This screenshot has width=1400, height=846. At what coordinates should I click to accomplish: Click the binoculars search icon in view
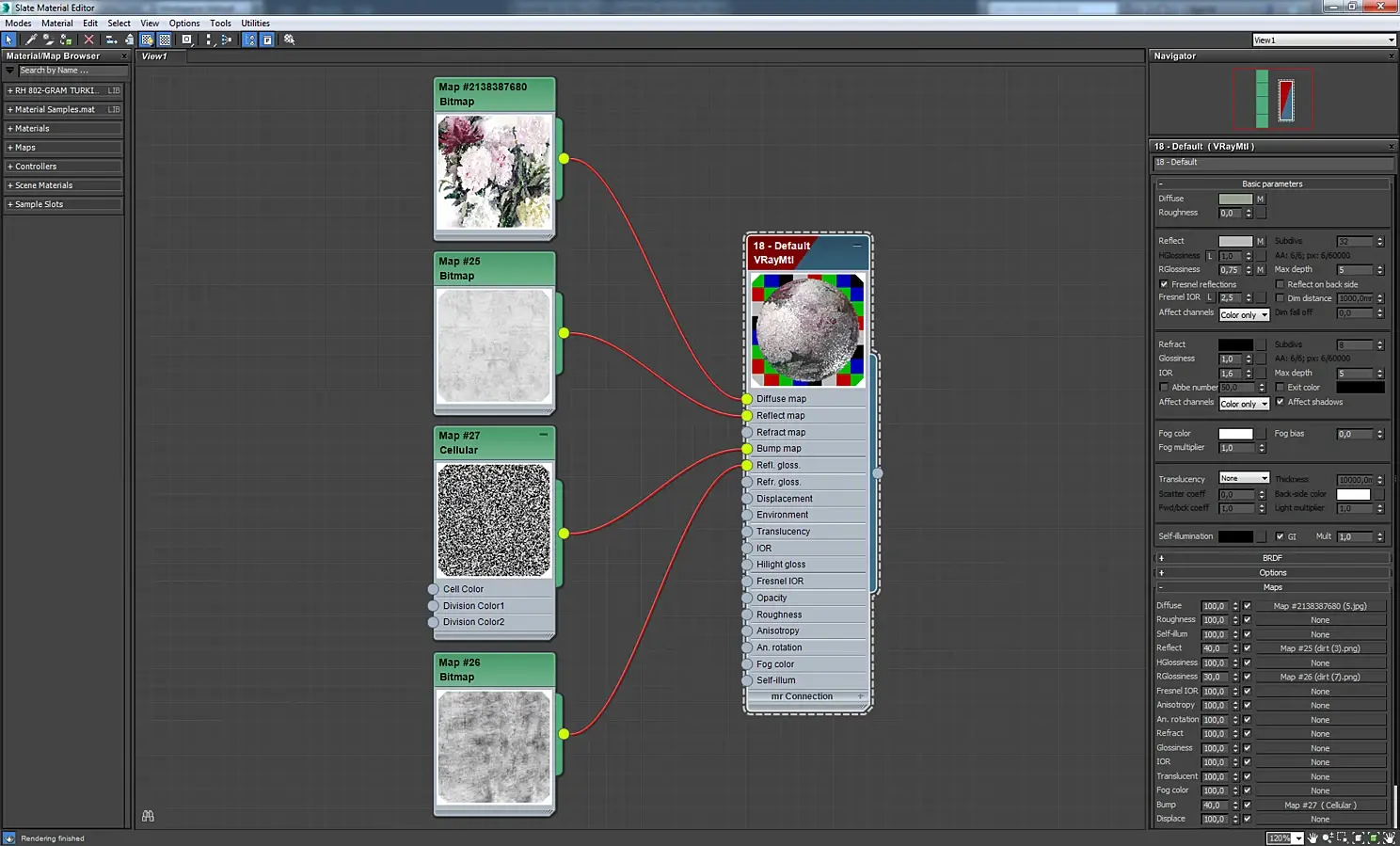tap(148, 816)
